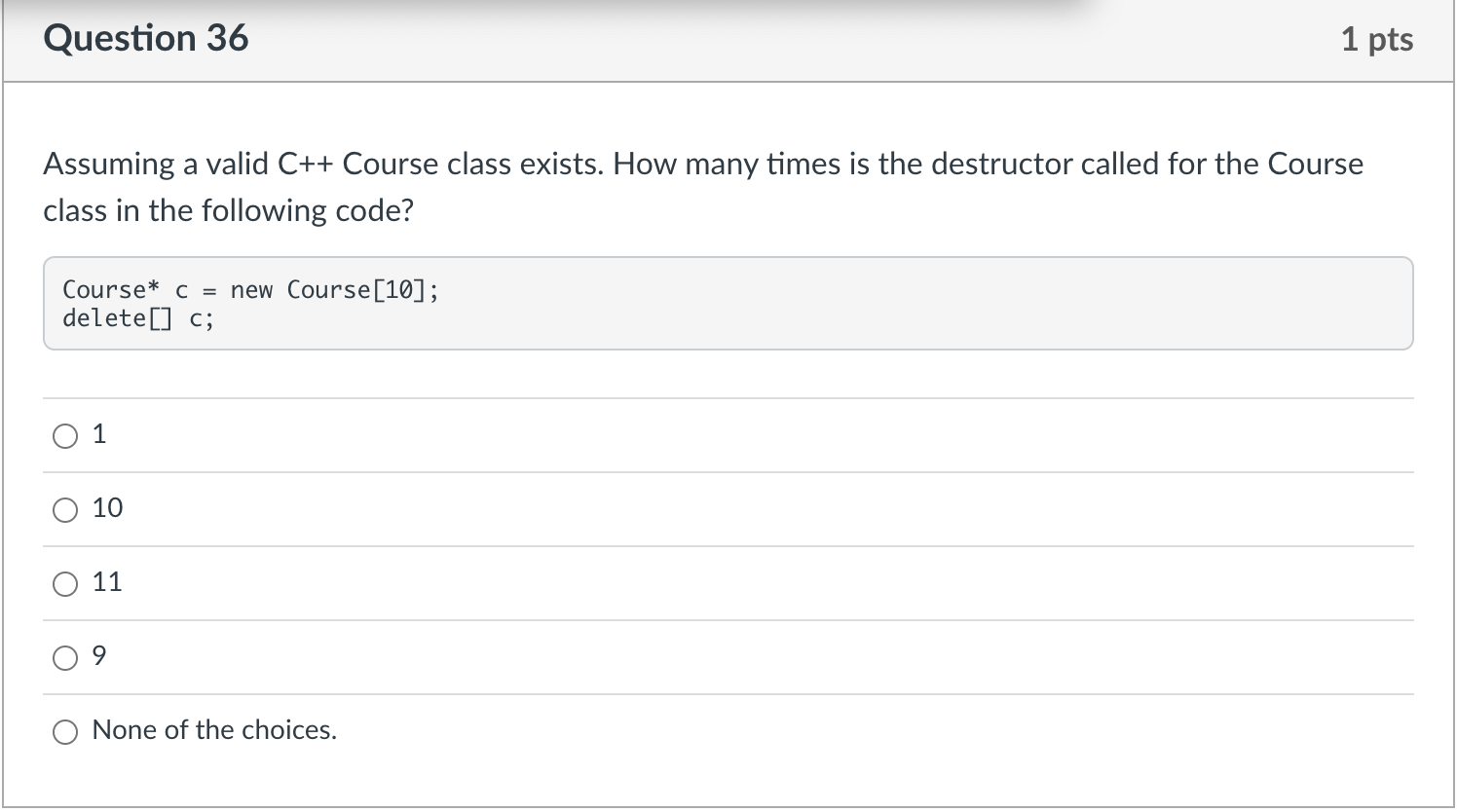Click the None of the choices label
The image size is (1457, 812).
(214, 730)
